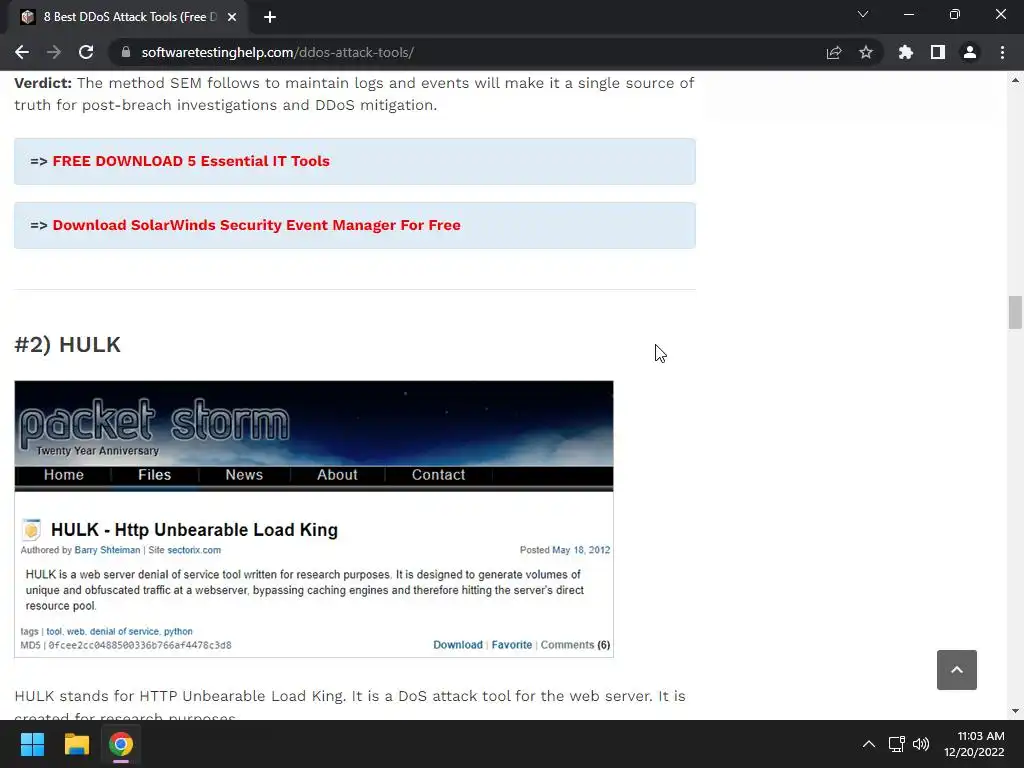Click the #2) HULK heading

point(67,344)
